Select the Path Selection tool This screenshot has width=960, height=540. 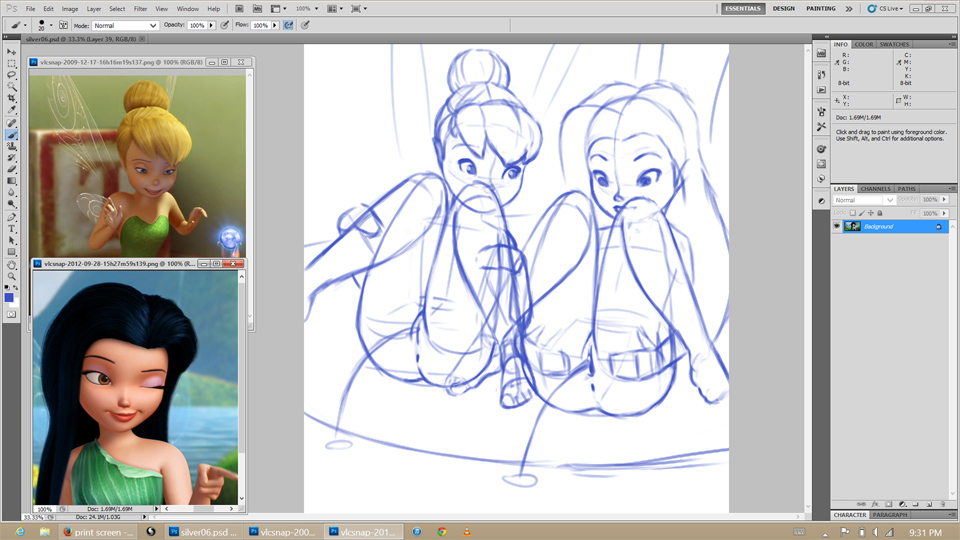(x=12, y=241)
